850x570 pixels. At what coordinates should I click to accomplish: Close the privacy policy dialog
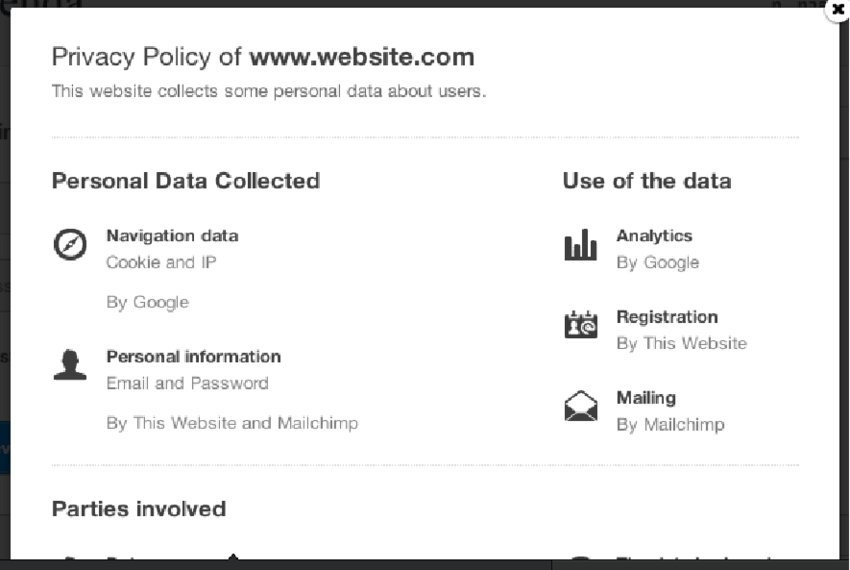[x=837, y=10]
